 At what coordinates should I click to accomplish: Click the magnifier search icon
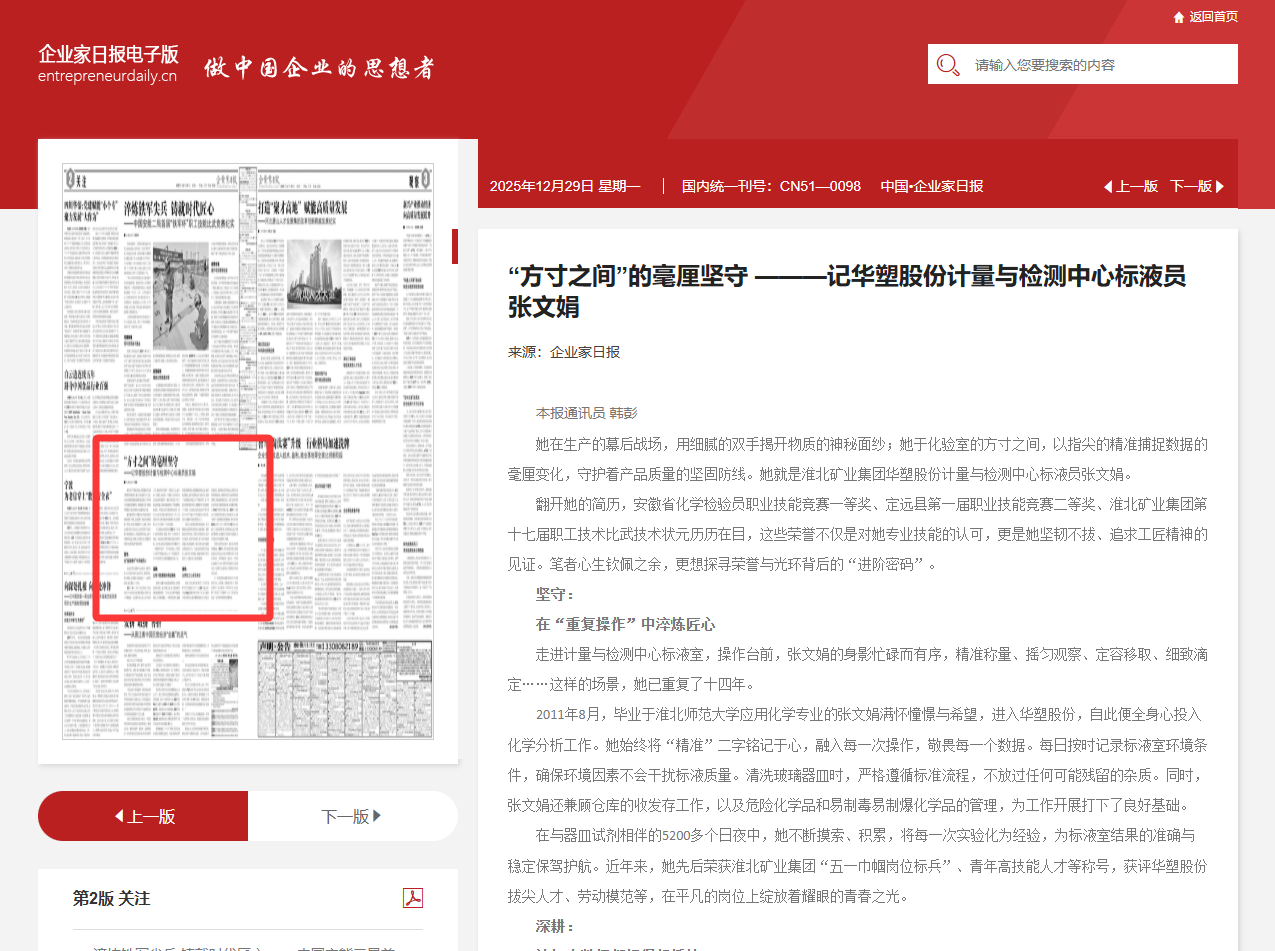pos(947,65)
